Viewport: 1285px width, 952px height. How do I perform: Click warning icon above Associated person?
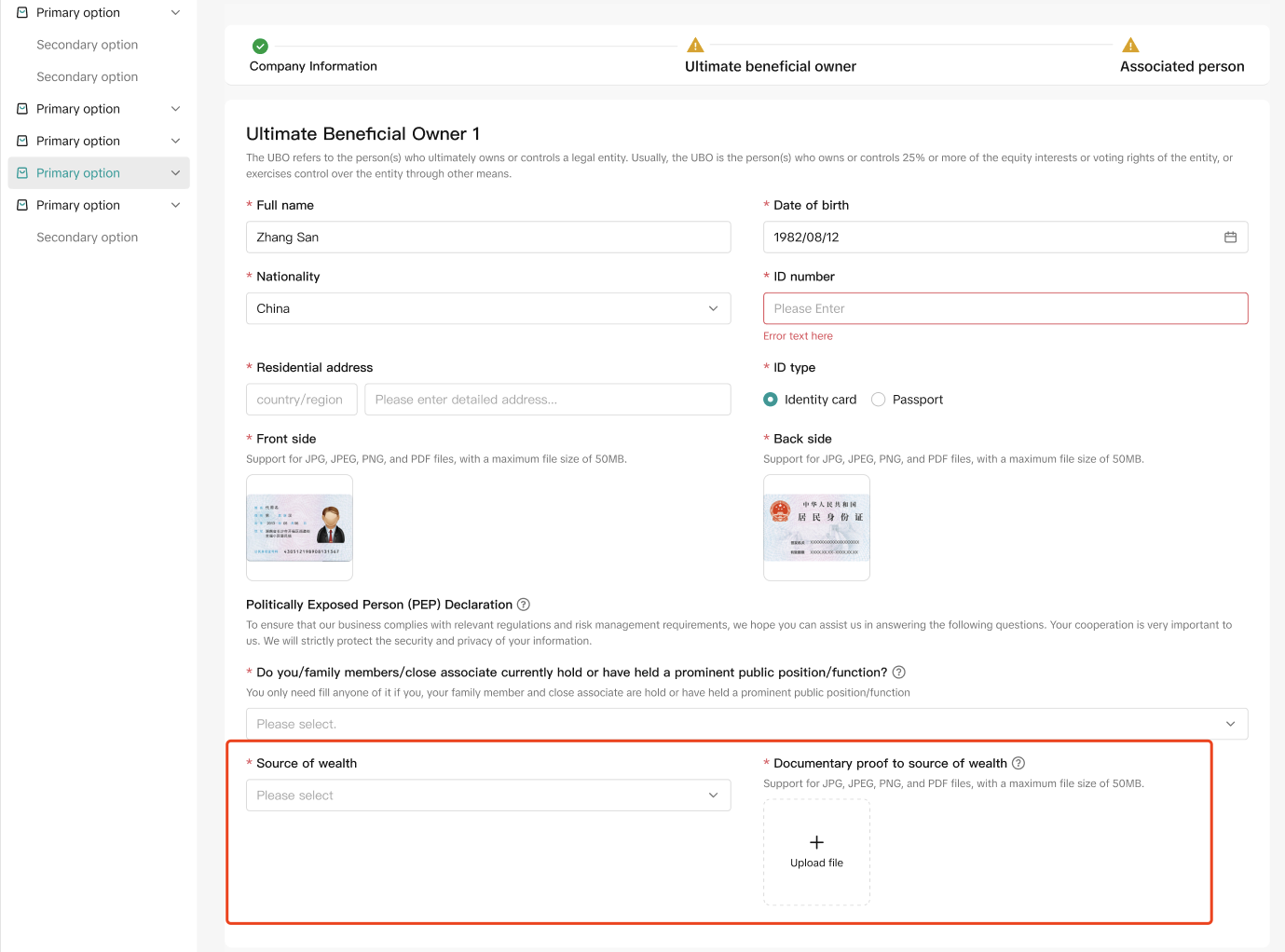(x=1130, y=46)
